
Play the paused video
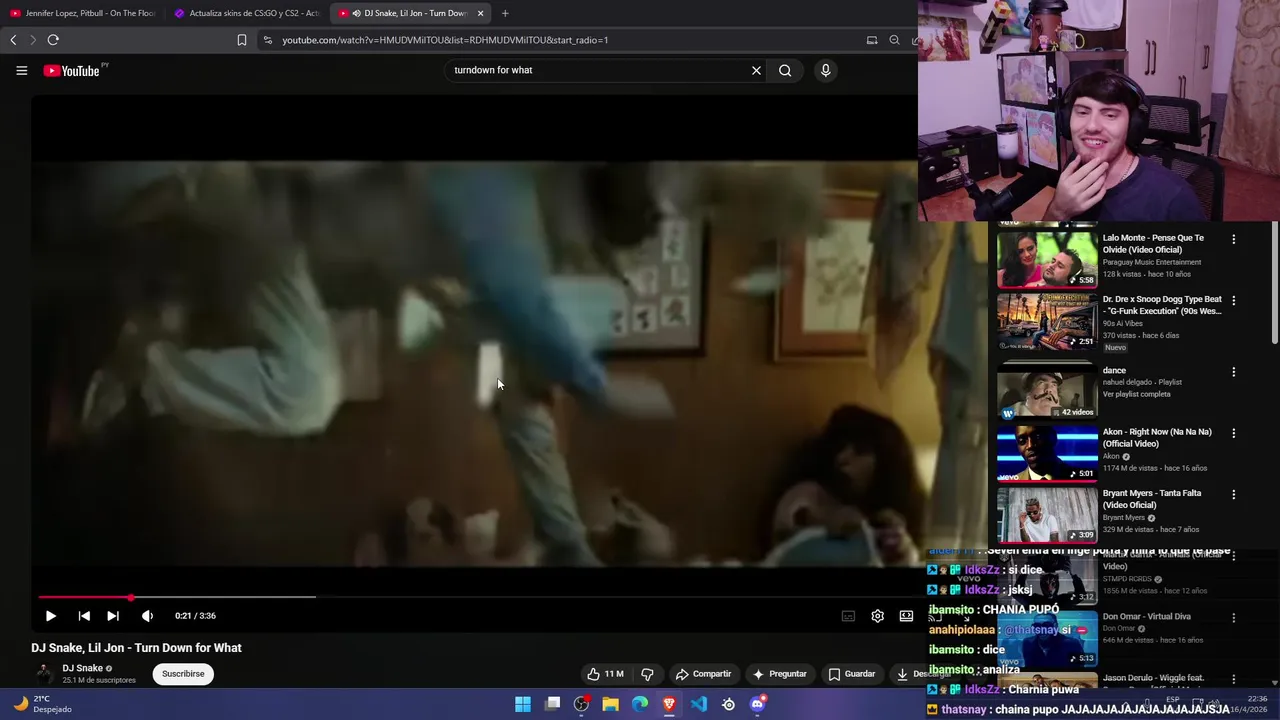point(50,616)
